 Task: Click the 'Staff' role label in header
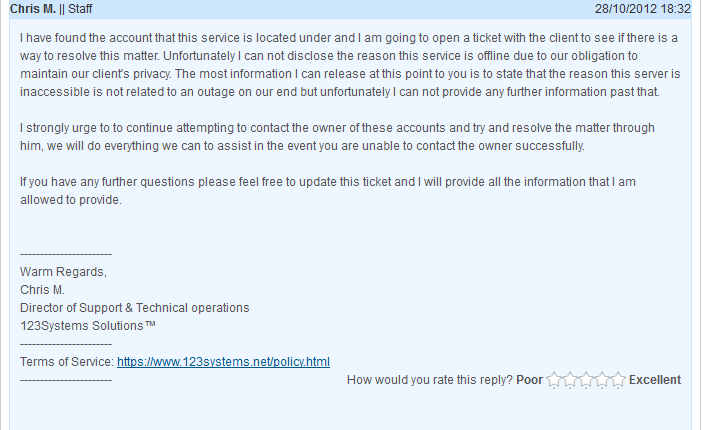tap(80, 9)
